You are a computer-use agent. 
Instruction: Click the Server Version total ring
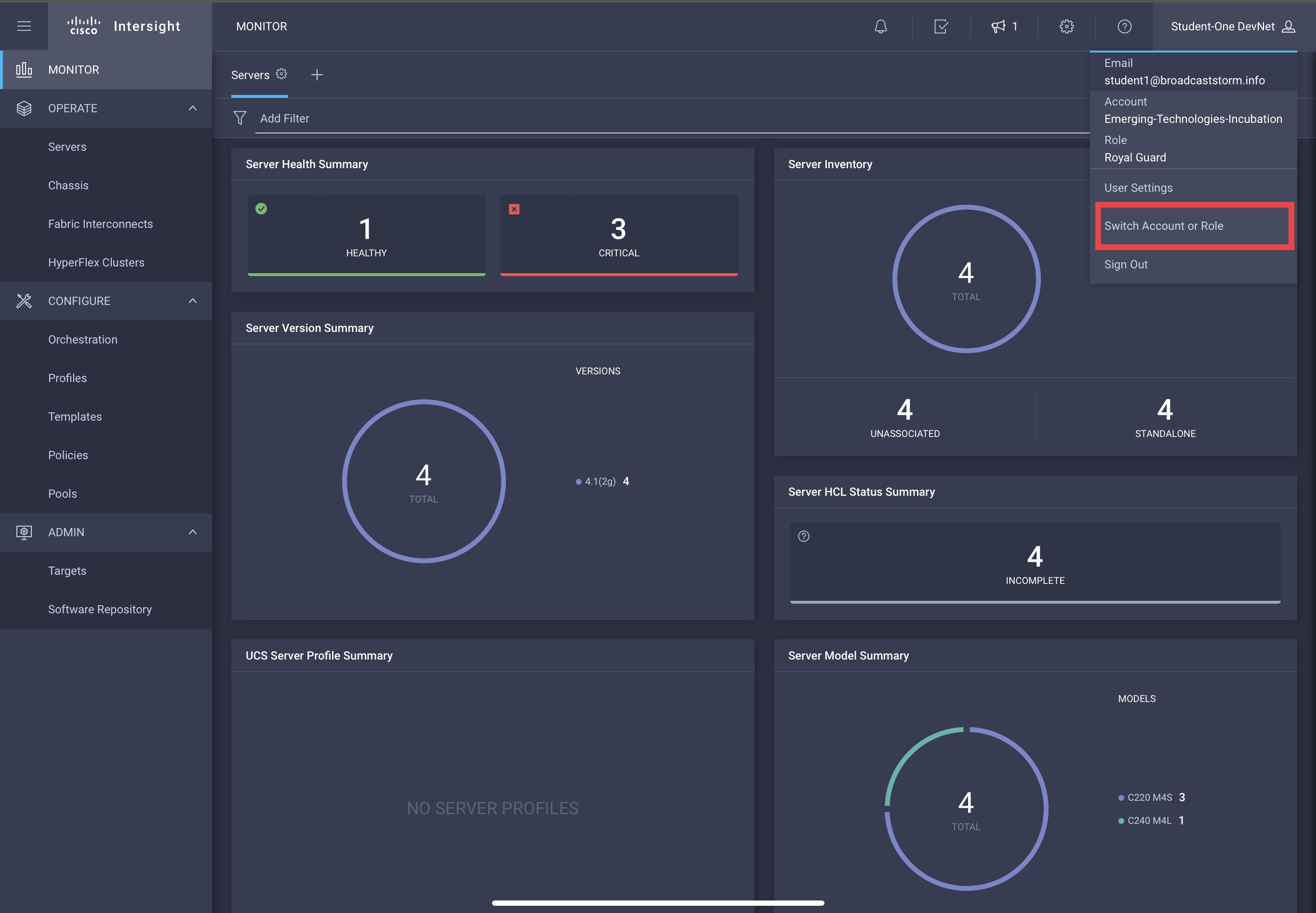(424, 481)
